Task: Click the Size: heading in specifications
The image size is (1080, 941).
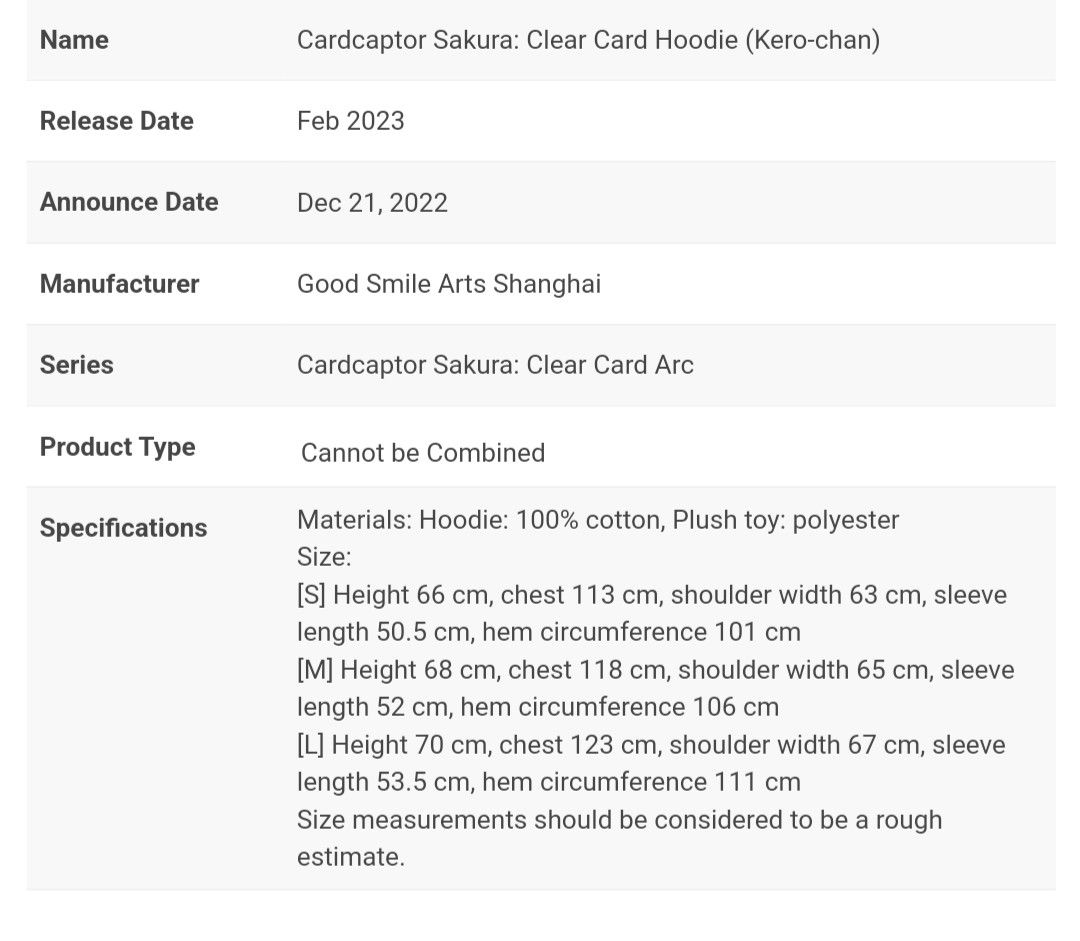Action: click(x=324, y=557)
